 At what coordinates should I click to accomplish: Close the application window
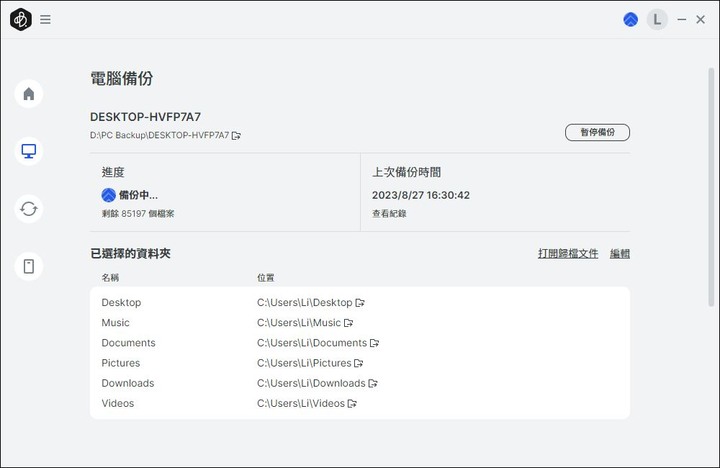700,19
